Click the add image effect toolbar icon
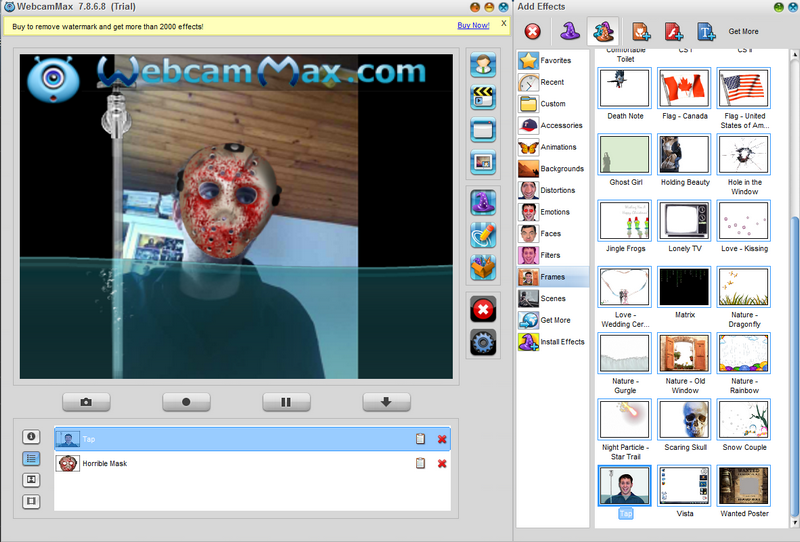This screenshot has width=800, height=542. [641, 32]
